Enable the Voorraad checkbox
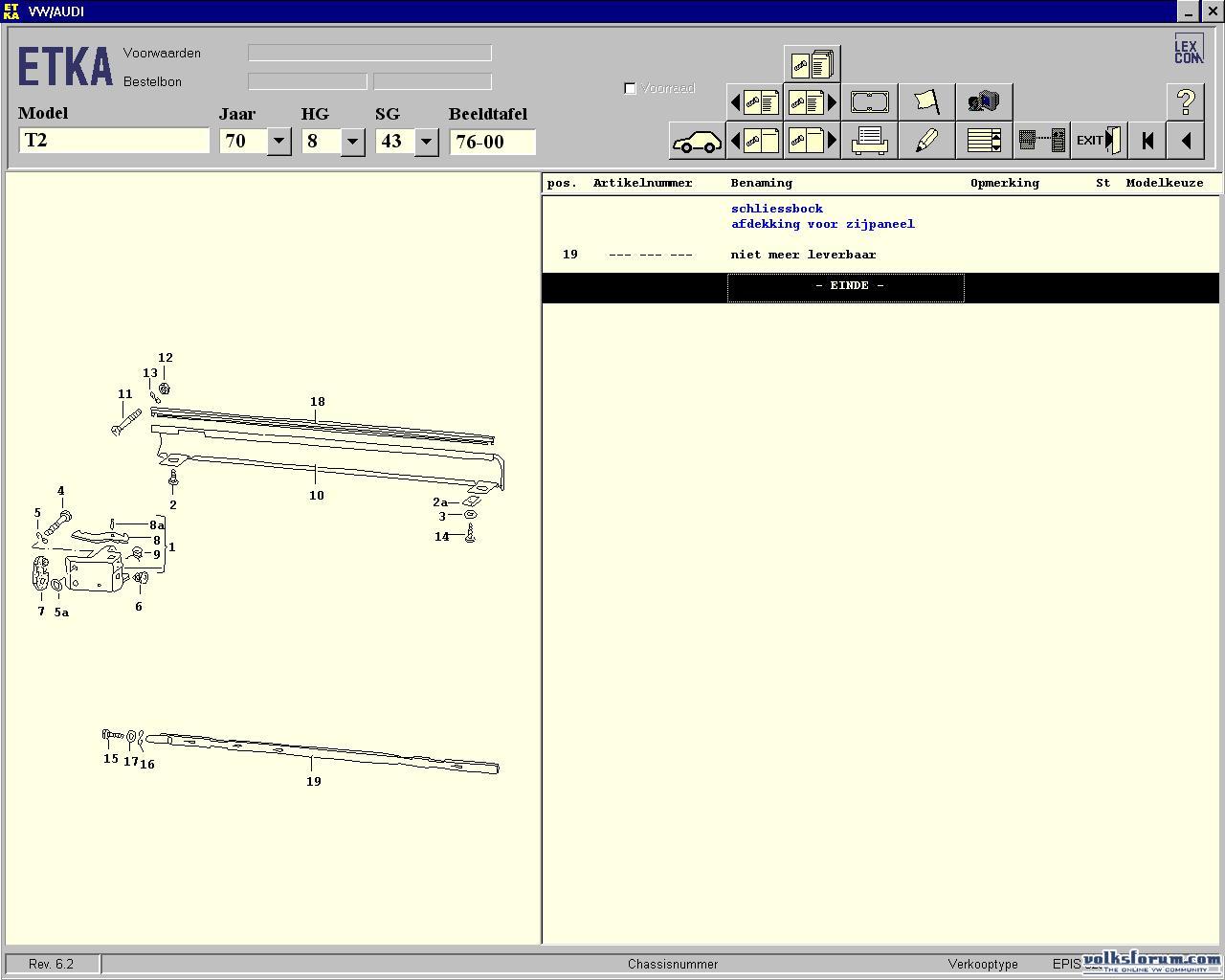1225x980 pixels. pos(630,88)
